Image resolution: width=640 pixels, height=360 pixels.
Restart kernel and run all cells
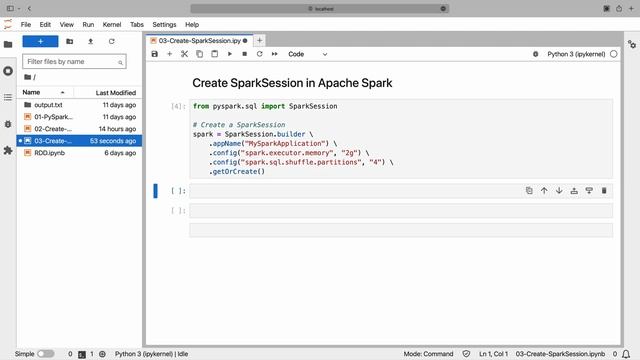pos(275,54)
